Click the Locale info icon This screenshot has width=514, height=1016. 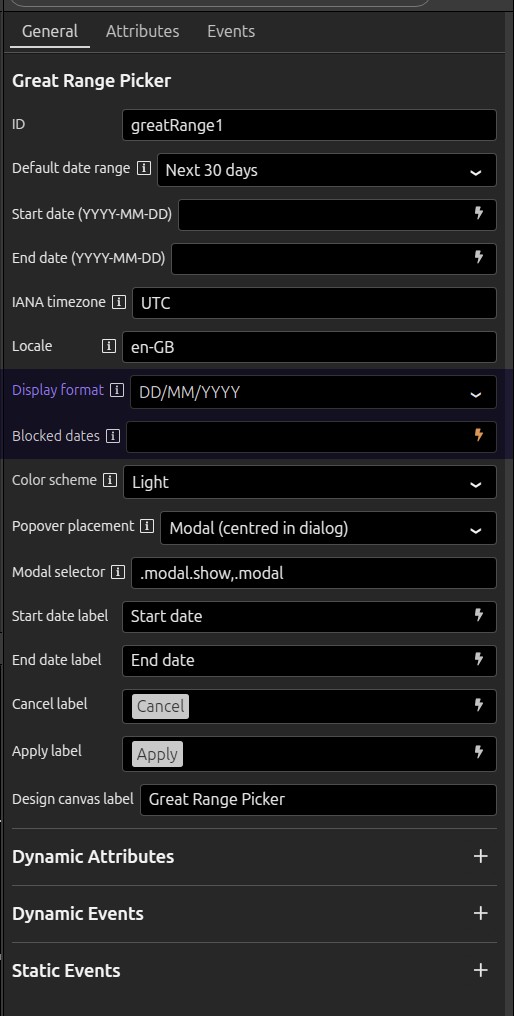point(109,346)
